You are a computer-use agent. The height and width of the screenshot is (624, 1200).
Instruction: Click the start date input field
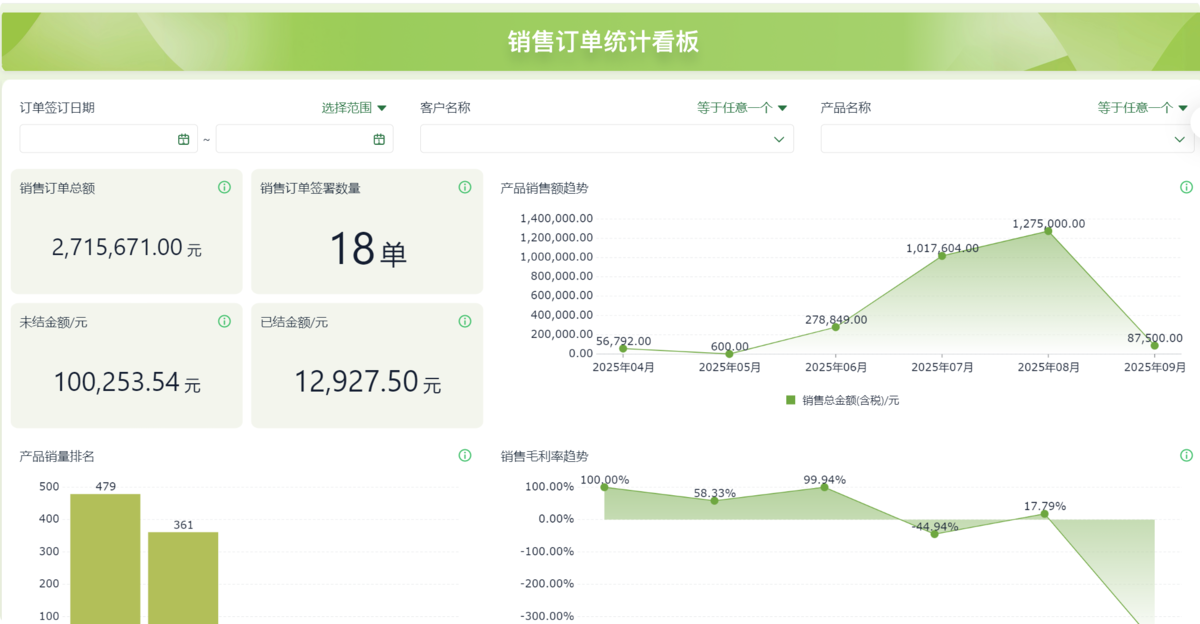click(x=108, y=139)
